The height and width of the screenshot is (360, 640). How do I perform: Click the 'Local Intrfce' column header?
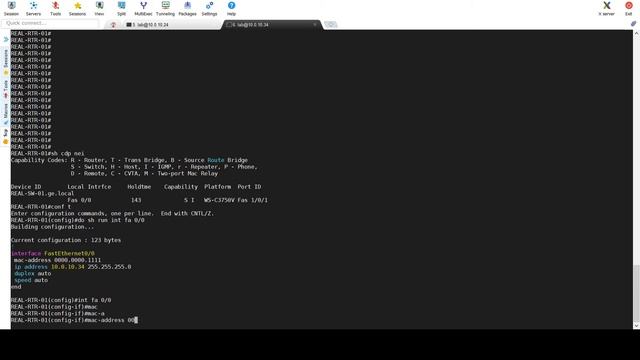pos(89,187)
